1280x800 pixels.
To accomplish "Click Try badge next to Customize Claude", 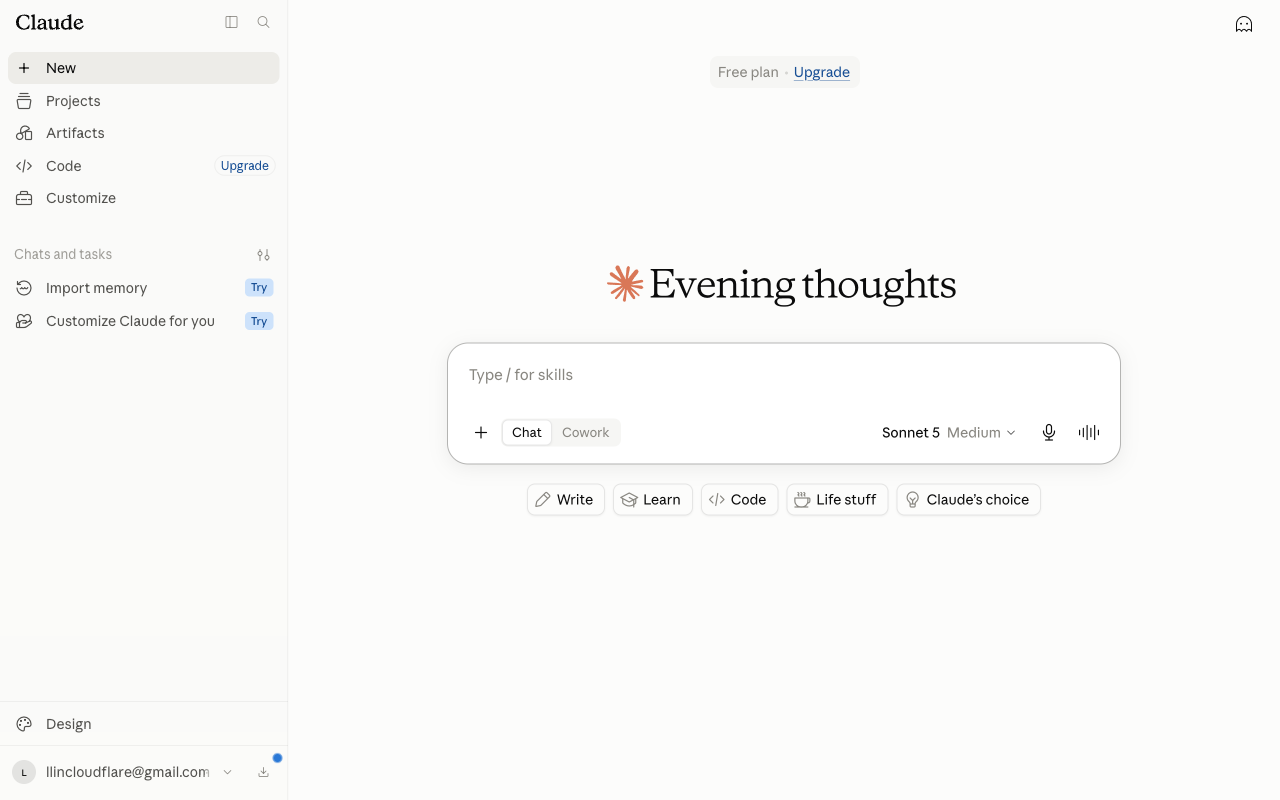I will pyautogui.click(x=259, y=321).
